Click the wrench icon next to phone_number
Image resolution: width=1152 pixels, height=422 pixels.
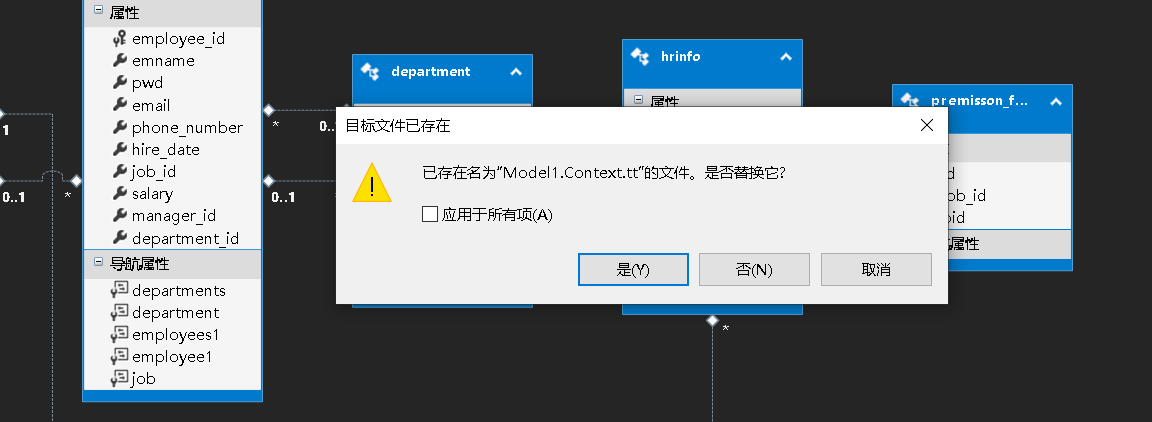pos(119,127)
